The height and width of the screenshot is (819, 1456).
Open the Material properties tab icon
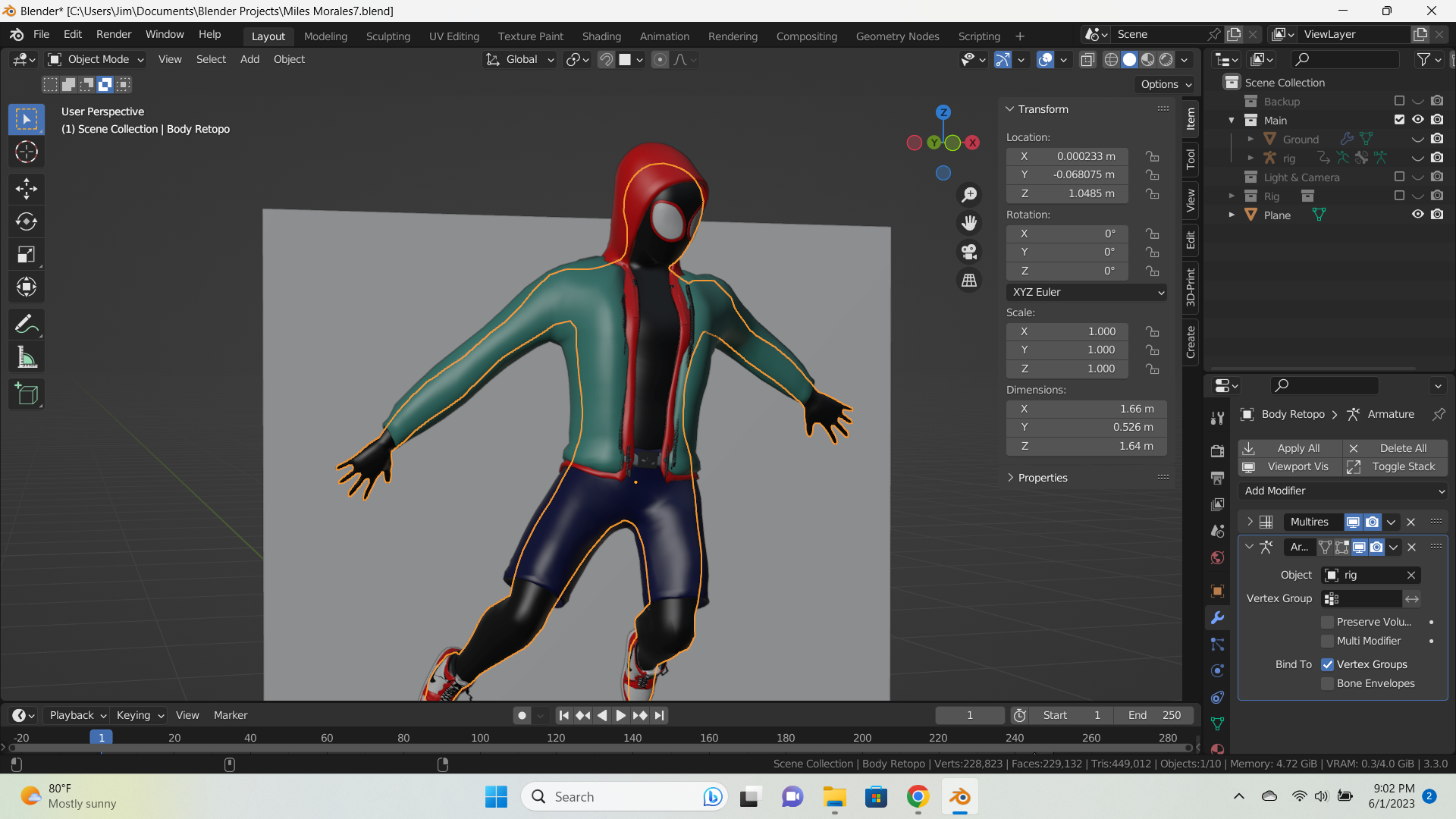coord(1217,749)
